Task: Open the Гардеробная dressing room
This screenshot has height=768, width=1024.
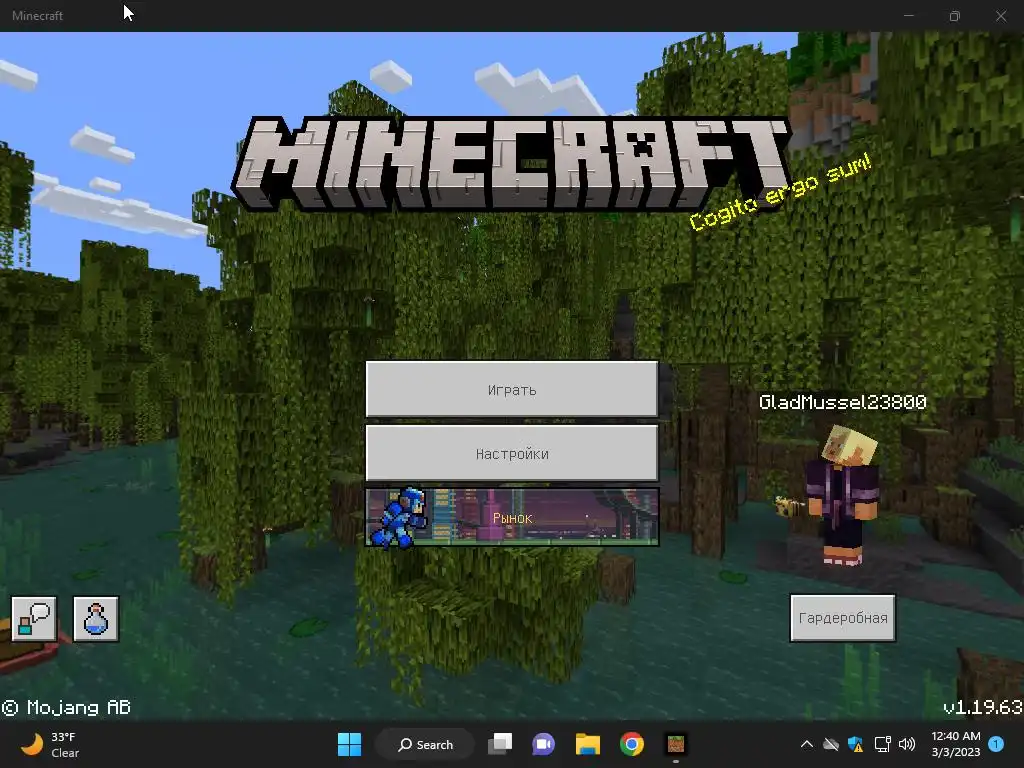Action: [x=842, y=618]
